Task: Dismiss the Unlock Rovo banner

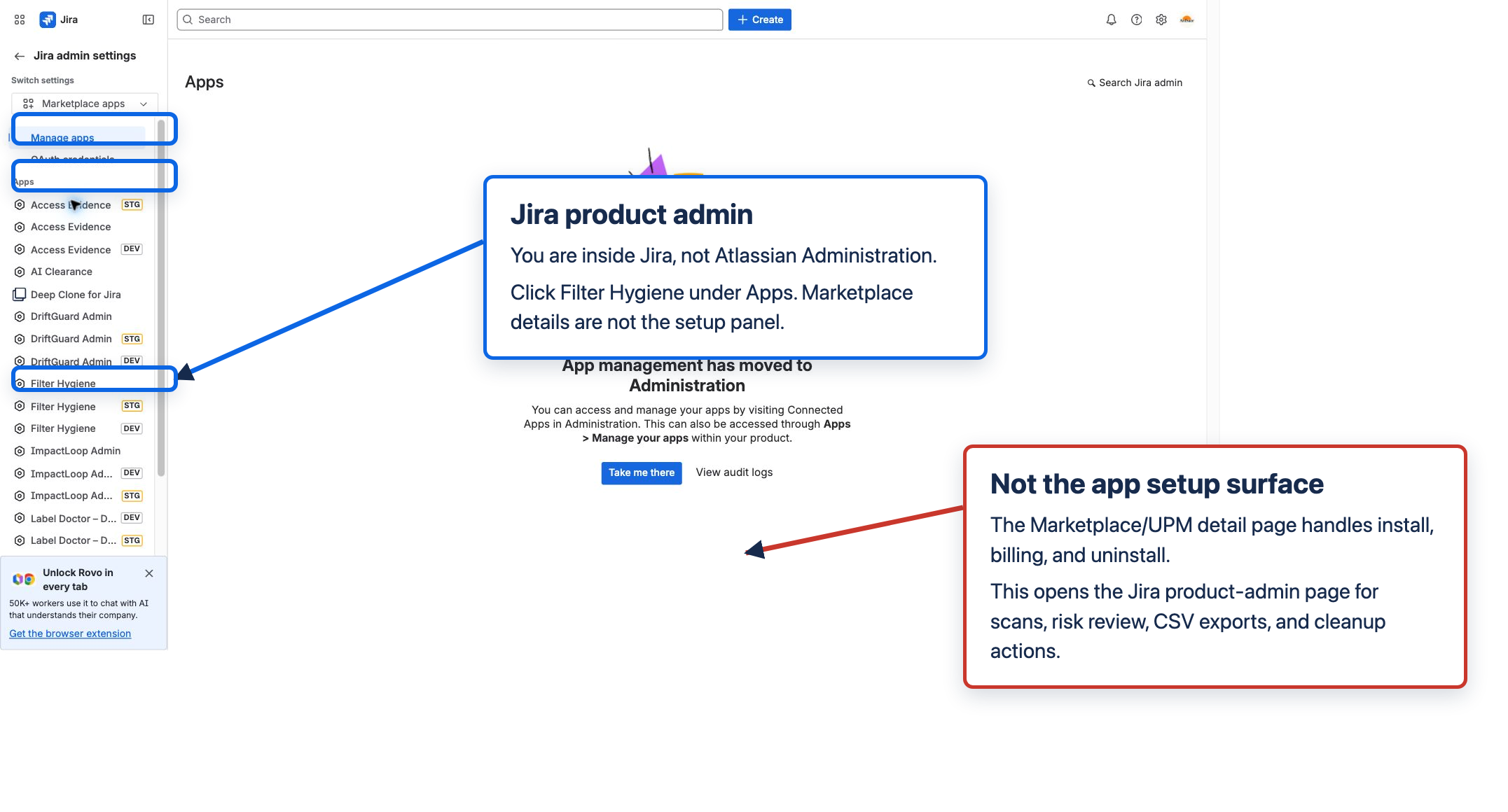Action: pos(149,573)
